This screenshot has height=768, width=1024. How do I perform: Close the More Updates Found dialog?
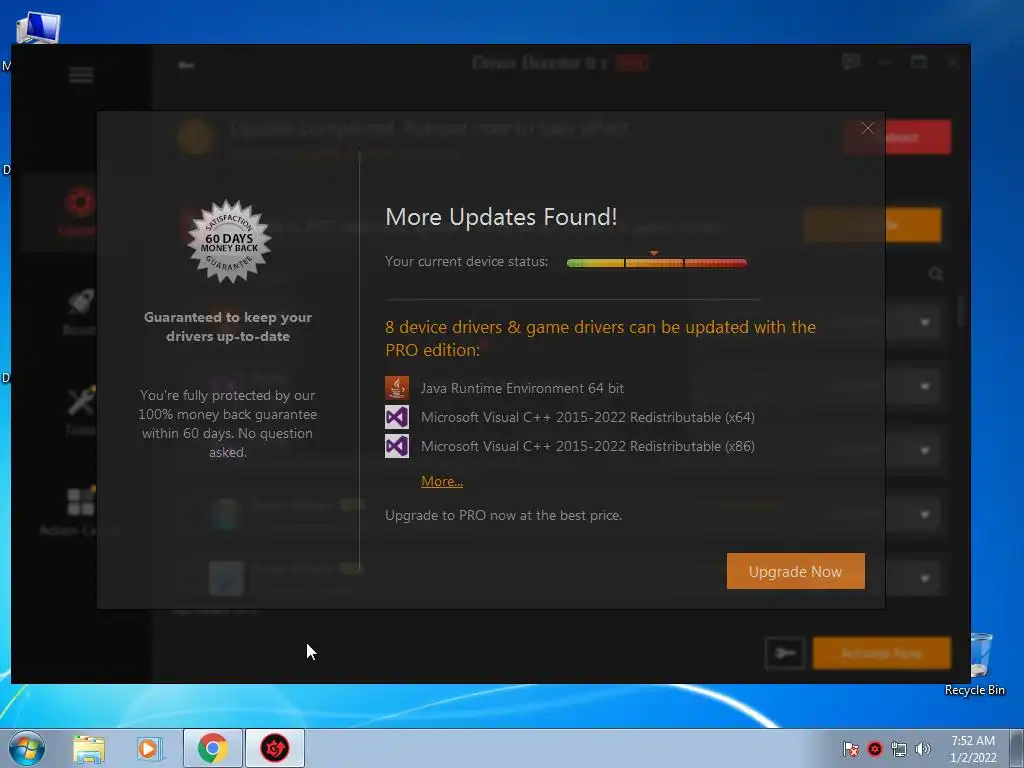click(867, 128)
